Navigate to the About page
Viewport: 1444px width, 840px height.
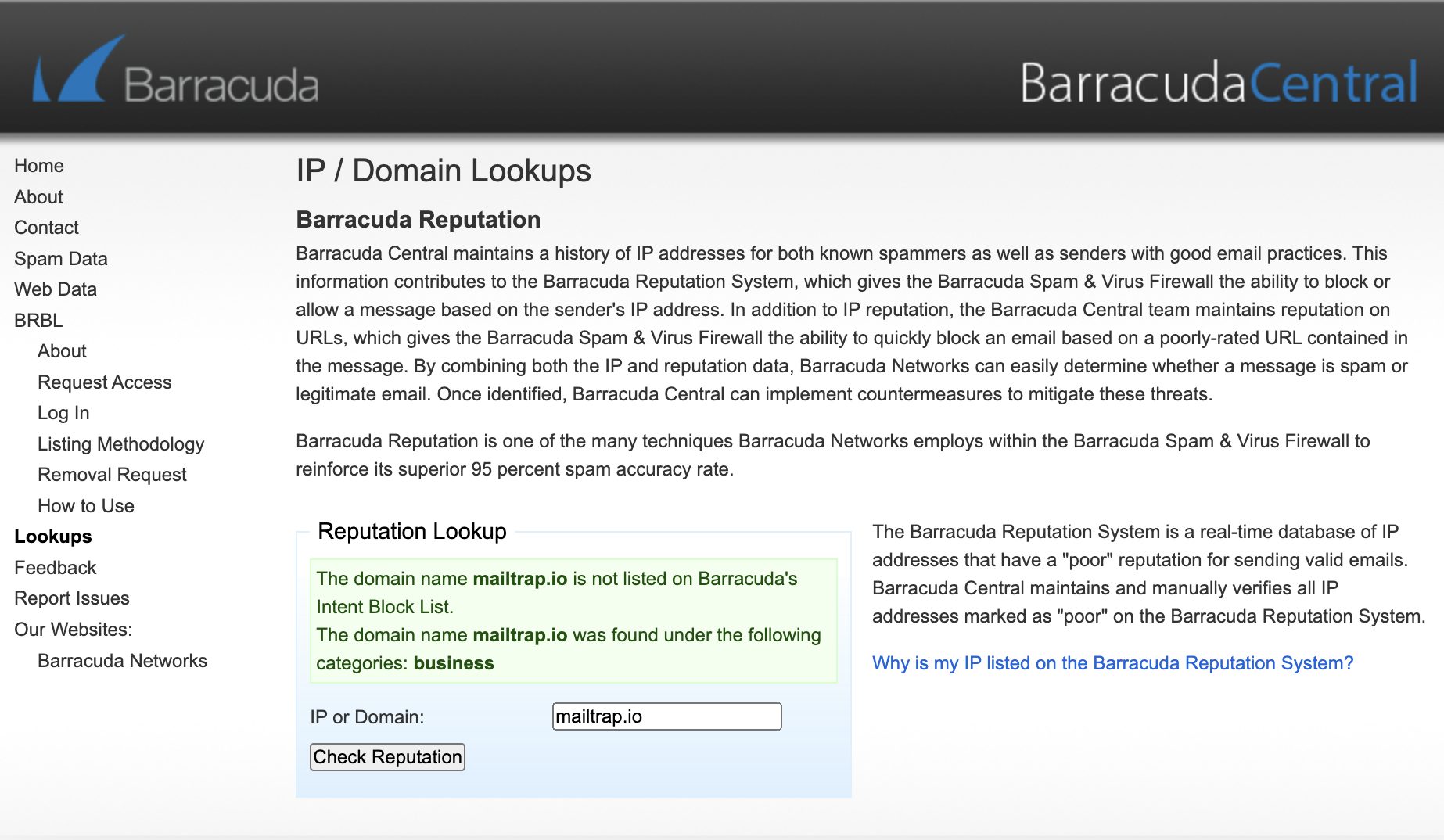click(38, 197)
